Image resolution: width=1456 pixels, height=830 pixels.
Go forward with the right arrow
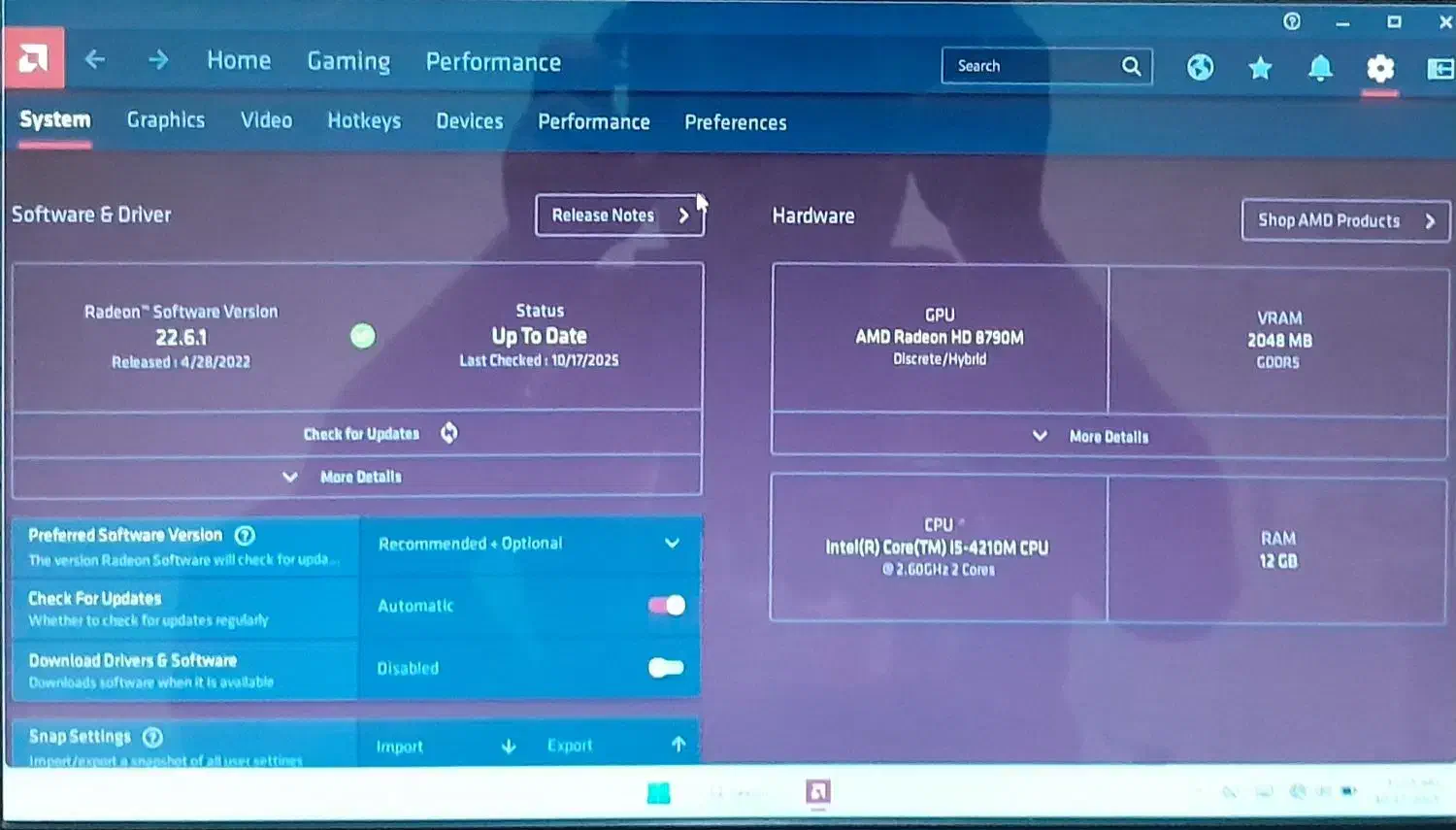(x=158, y=60)
